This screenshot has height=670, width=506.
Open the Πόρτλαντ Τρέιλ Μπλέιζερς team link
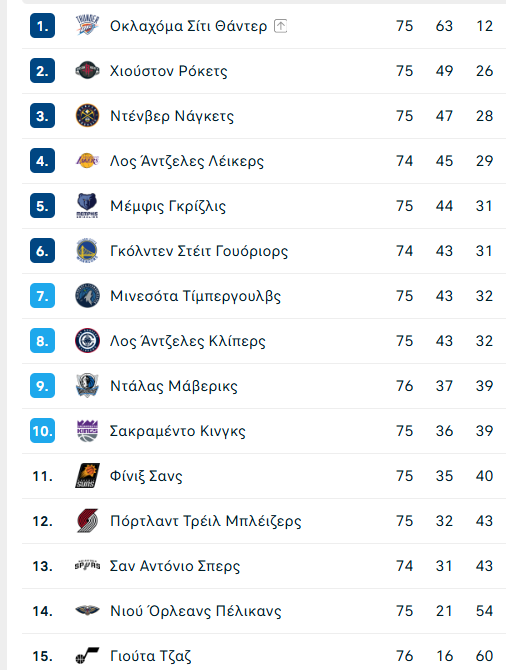(x=206, y=521)
